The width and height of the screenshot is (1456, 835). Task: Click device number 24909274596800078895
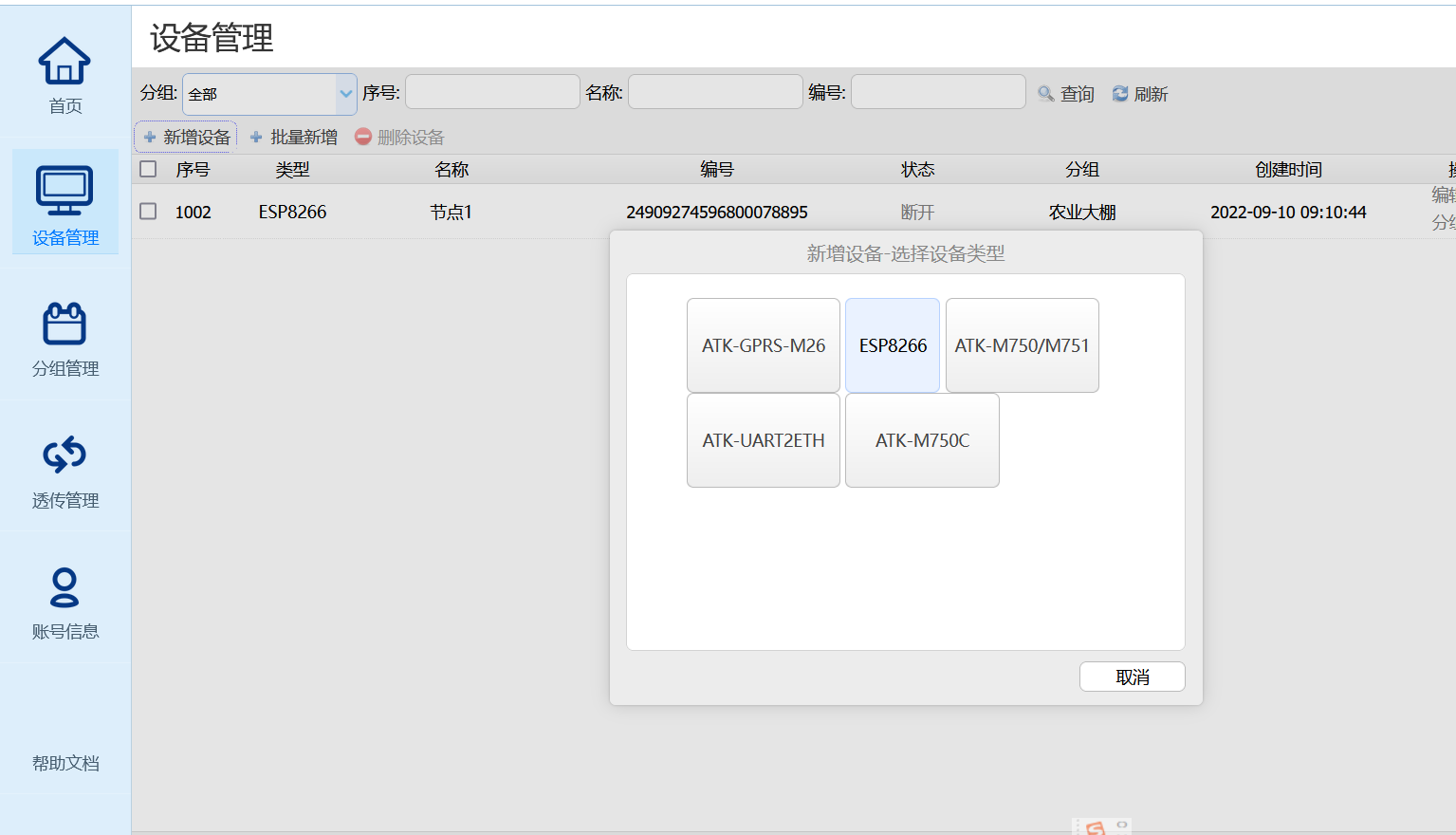[717, 212]
